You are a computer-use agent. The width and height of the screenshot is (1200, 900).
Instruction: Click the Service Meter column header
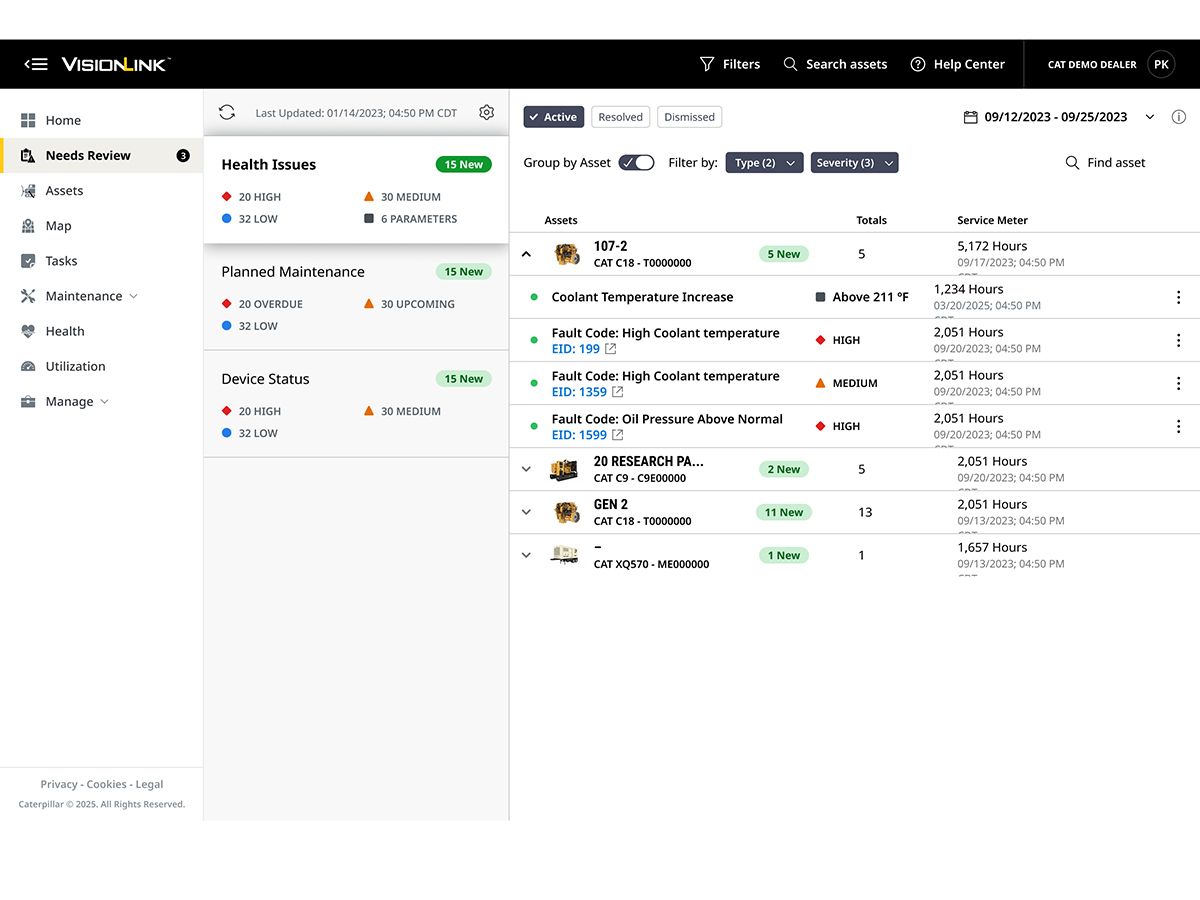tap(992, 220)
